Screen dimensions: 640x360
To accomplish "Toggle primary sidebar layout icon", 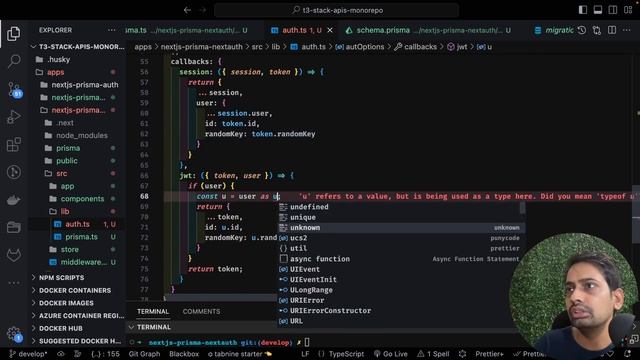I will 583,10.
